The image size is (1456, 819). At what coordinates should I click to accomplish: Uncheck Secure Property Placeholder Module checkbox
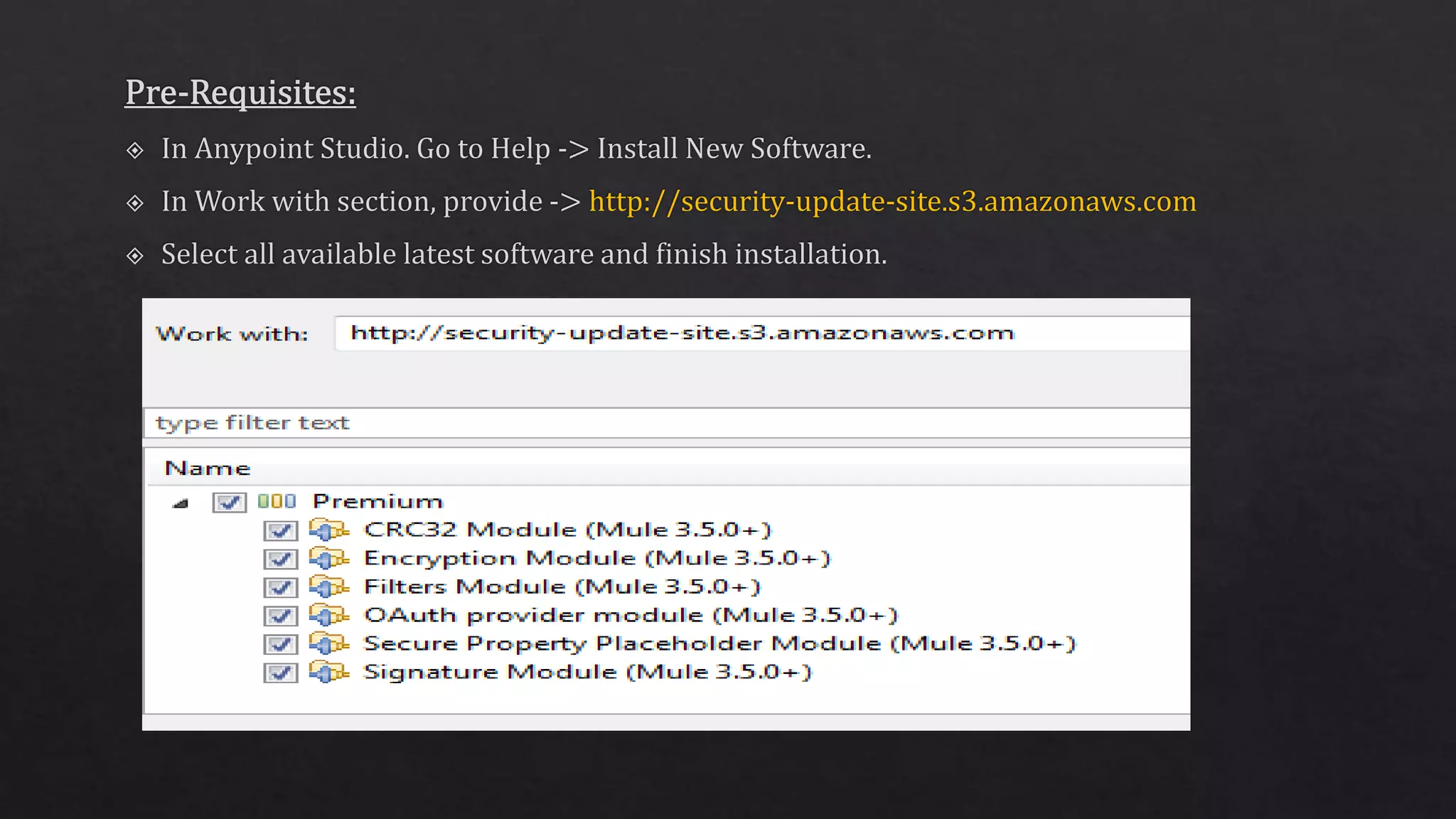pos(280,645)
